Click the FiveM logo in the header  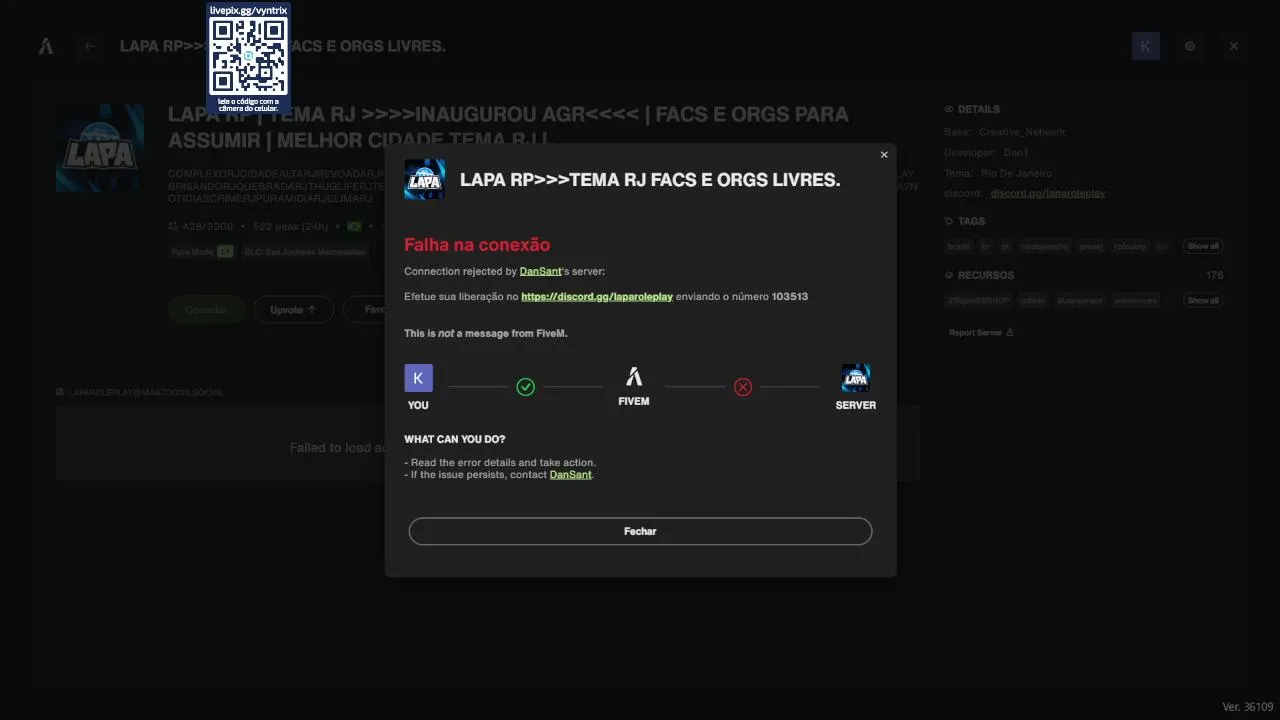(46, 46)
